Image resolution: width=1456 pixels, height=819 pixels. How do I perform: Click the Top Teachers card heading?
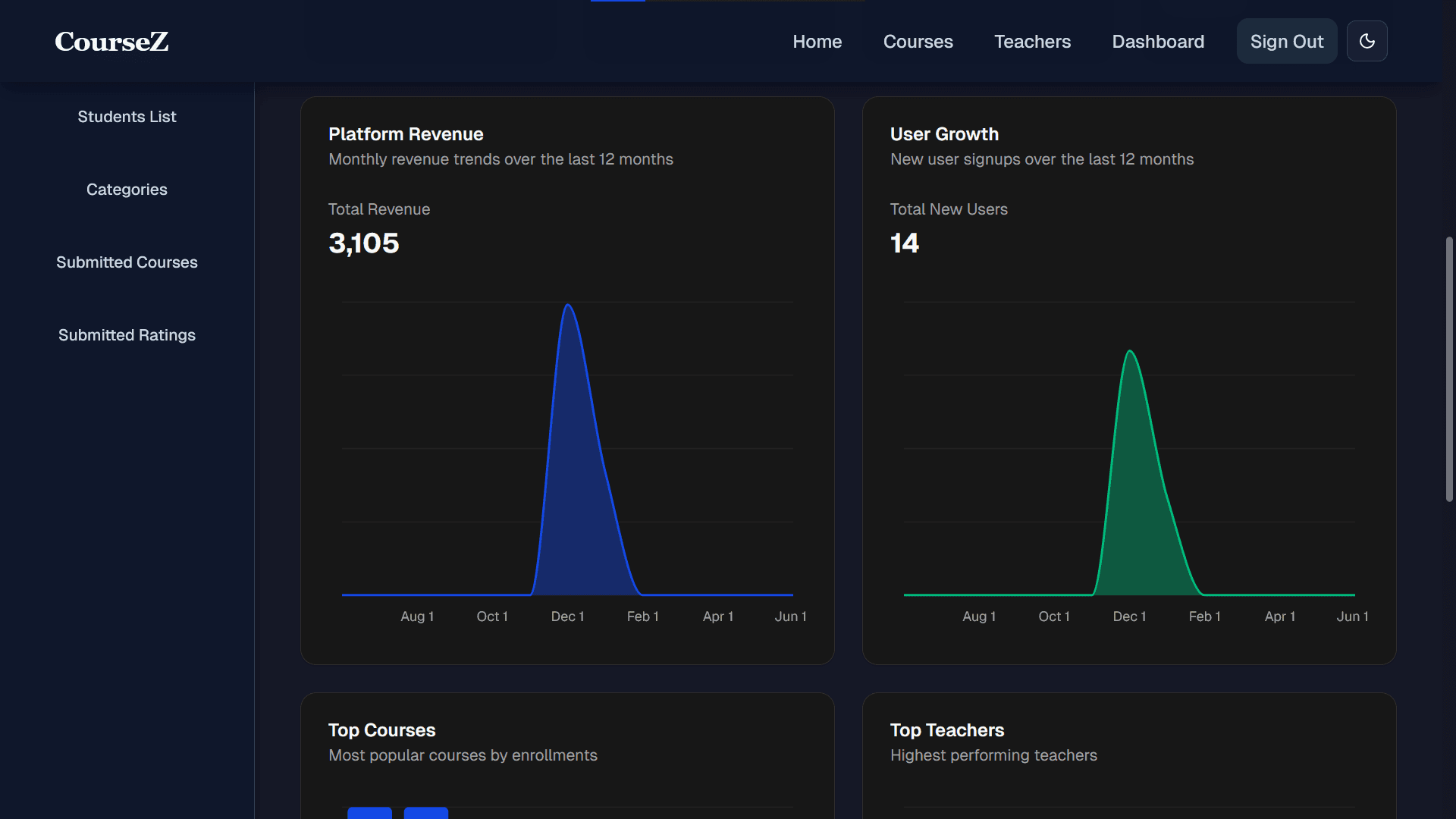click(946, 730)
